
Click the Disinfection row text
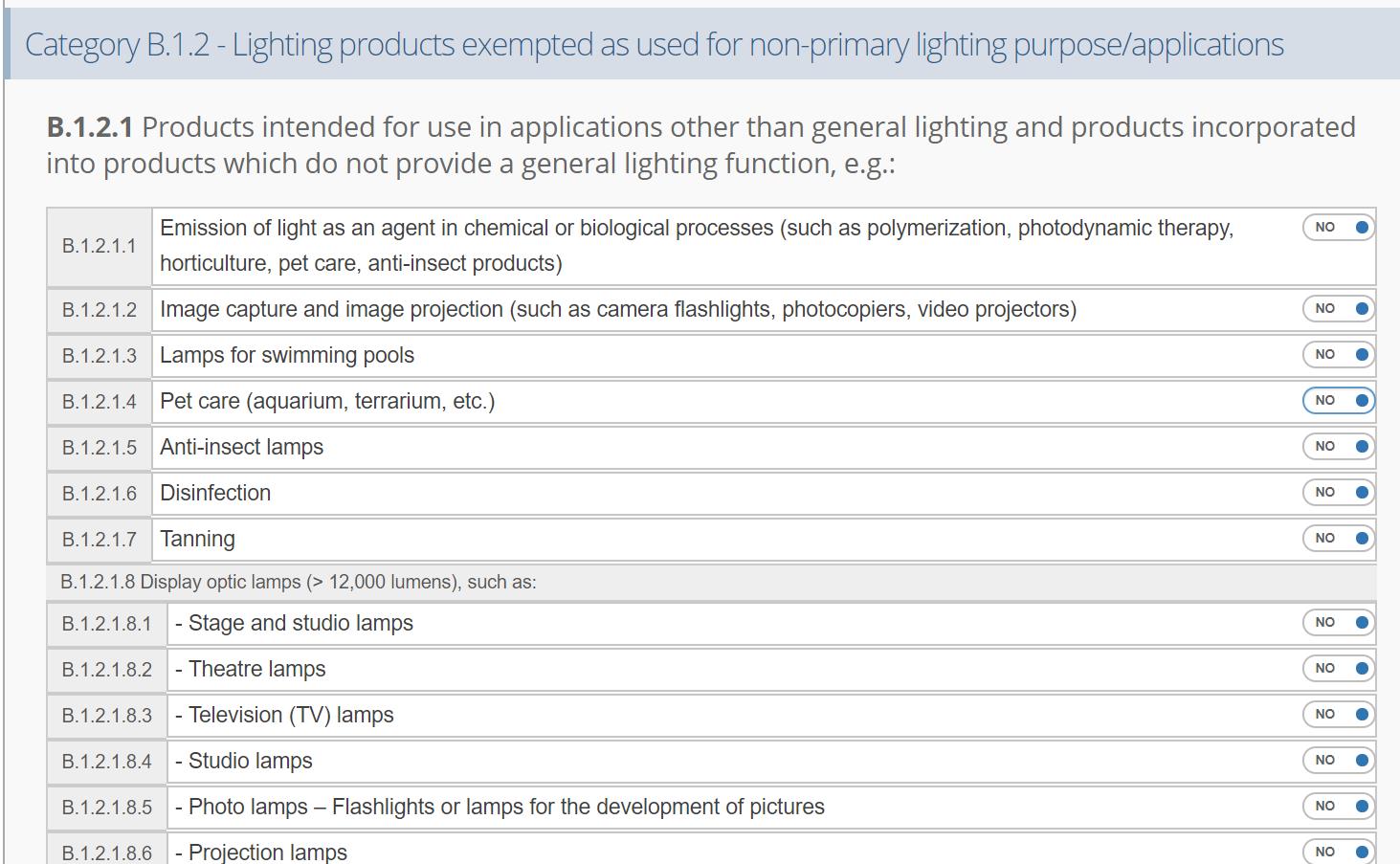tap(215, 493)
